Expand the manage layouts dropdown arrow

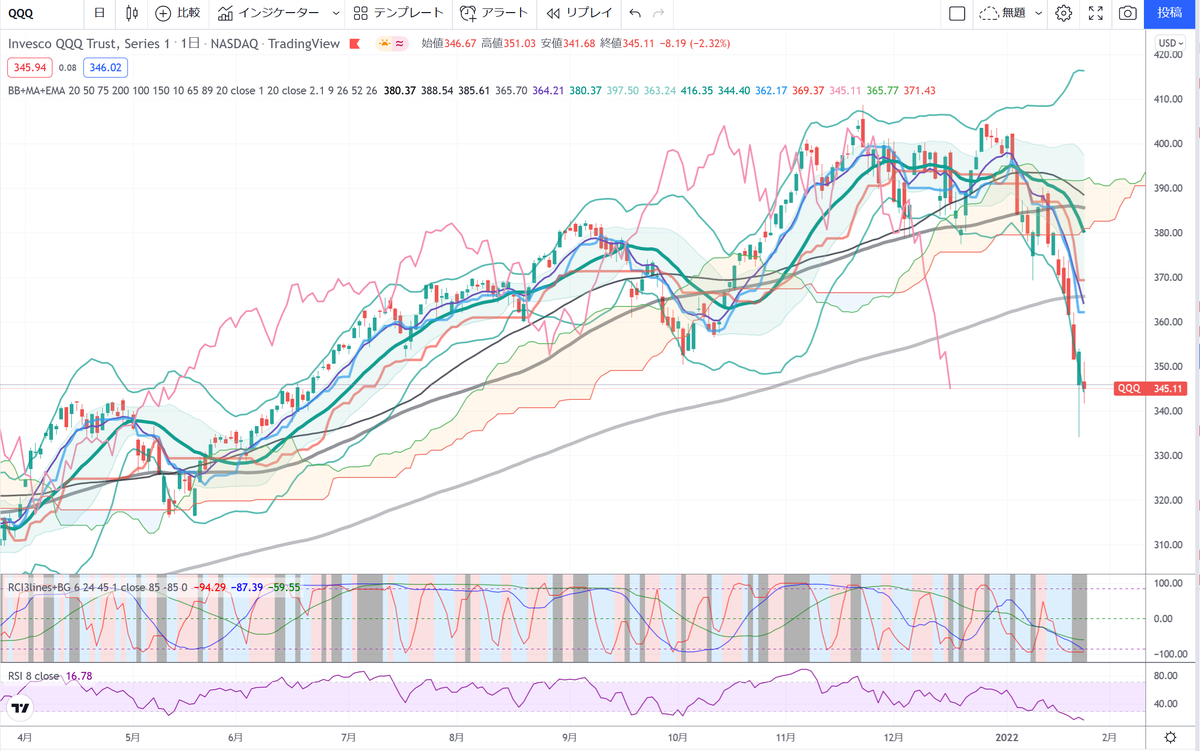point(1038,13)
